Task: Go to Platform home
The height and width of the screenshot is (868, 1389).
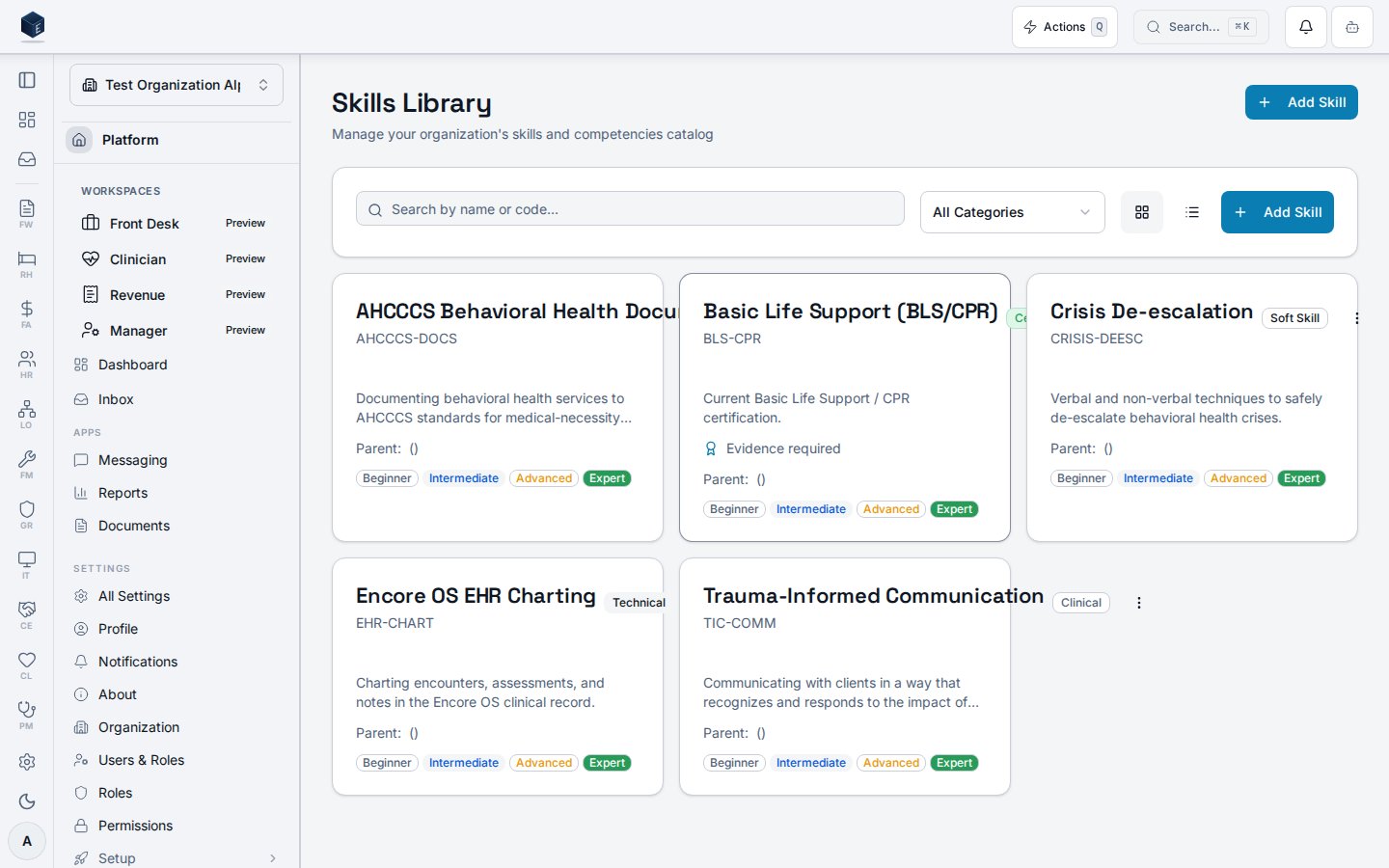Action: 177,140
